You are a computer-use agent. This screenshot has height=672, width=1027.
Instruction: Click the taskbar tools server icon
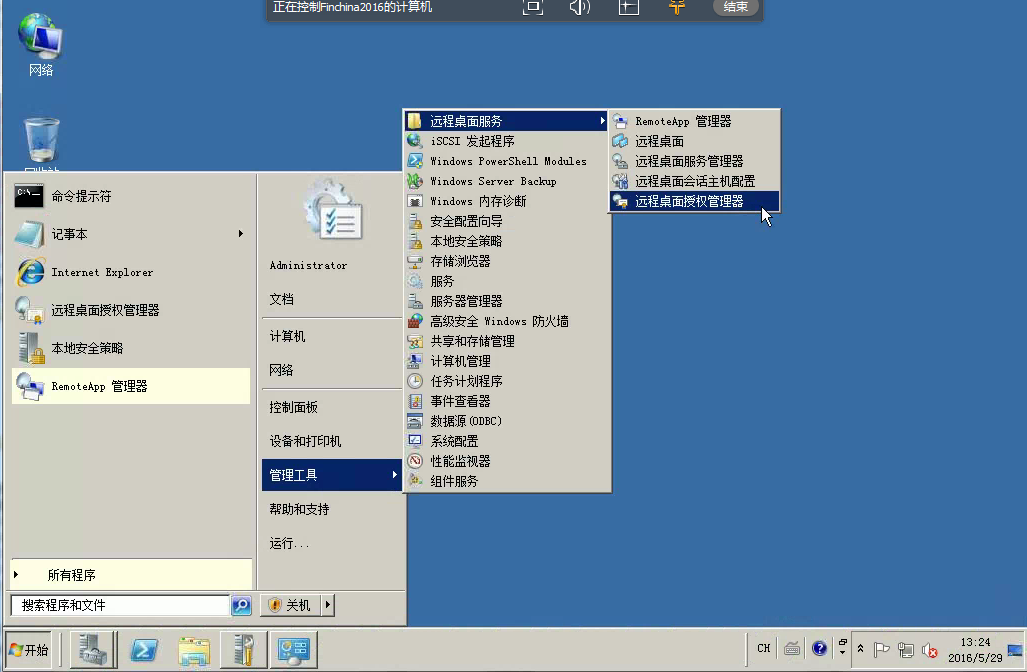click(x=244, y=650)
